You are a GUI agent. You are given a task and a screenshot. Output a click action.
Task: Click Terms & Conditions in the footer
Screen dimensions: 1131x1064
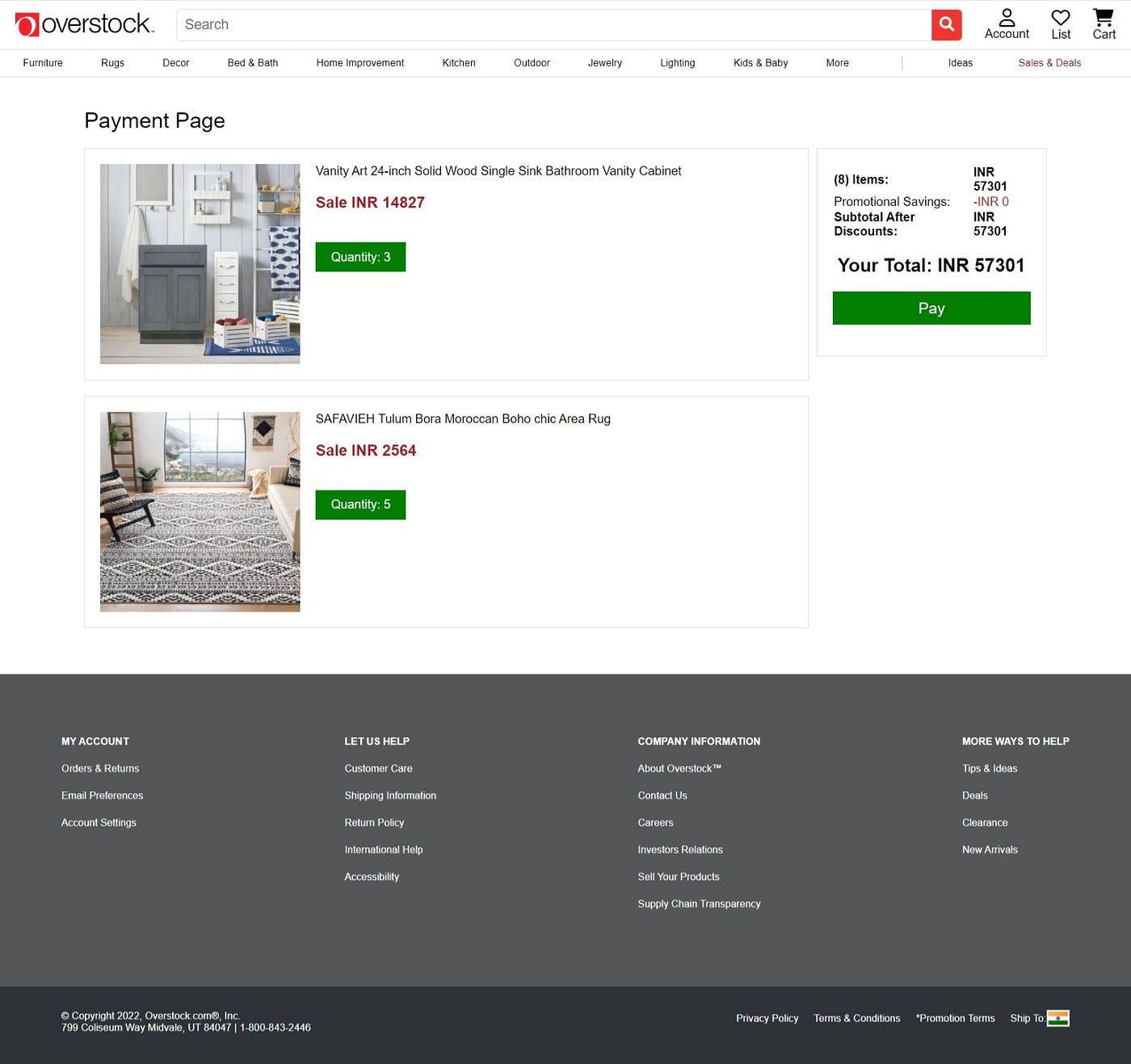(857, 1018)
